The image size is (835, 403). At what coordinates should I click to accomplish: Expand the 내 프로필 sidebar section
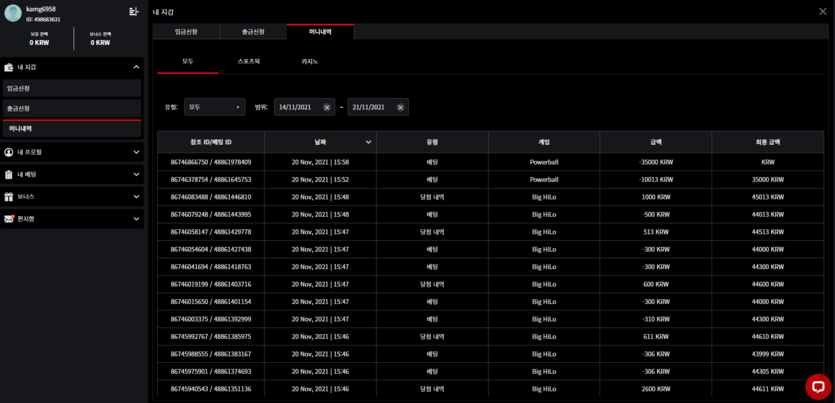coord(136,152)
